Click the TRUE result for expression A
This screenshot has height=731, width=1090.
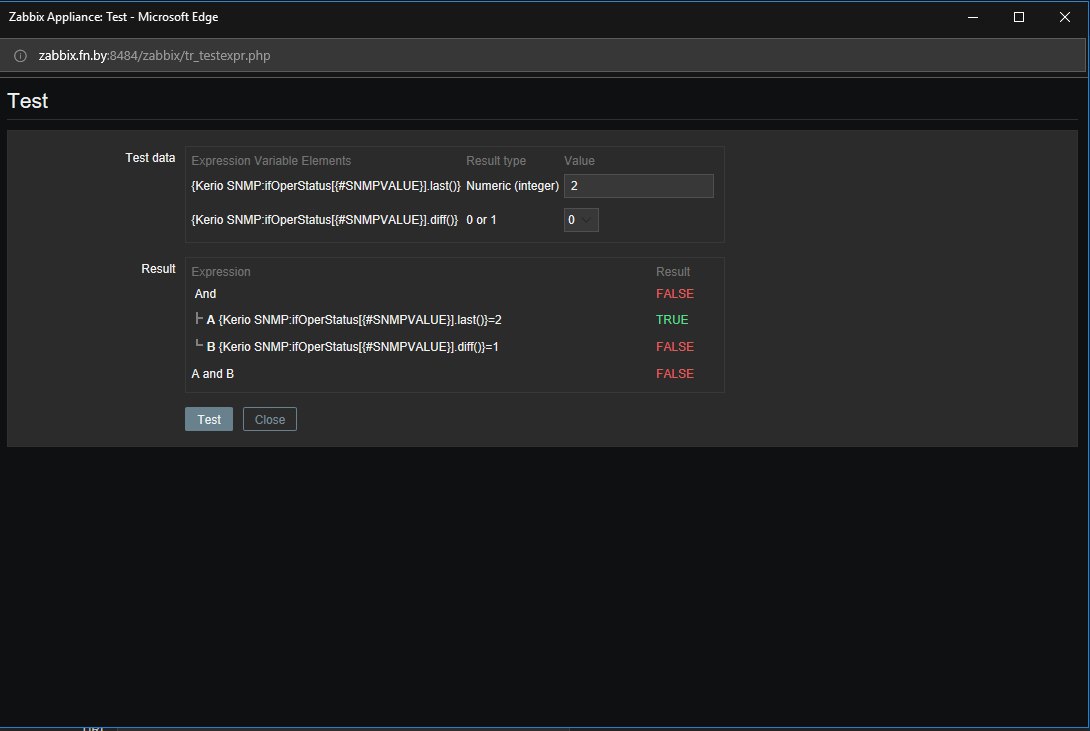tap(672, 320)
